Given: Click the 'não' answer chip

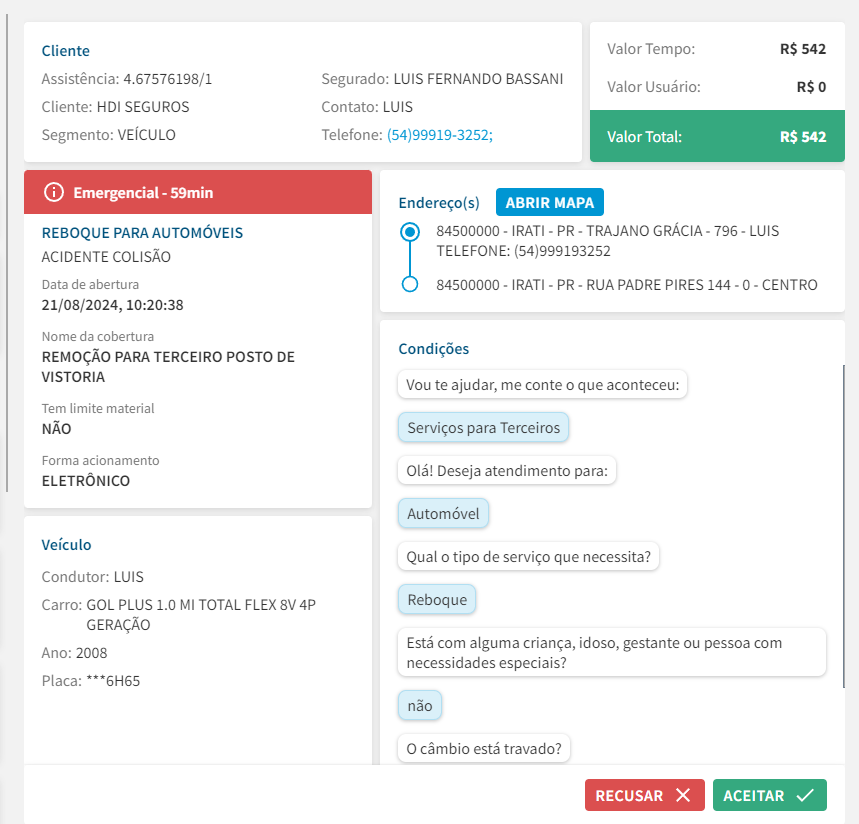Looking at the screenshot, I should click(x=420, y=706).
